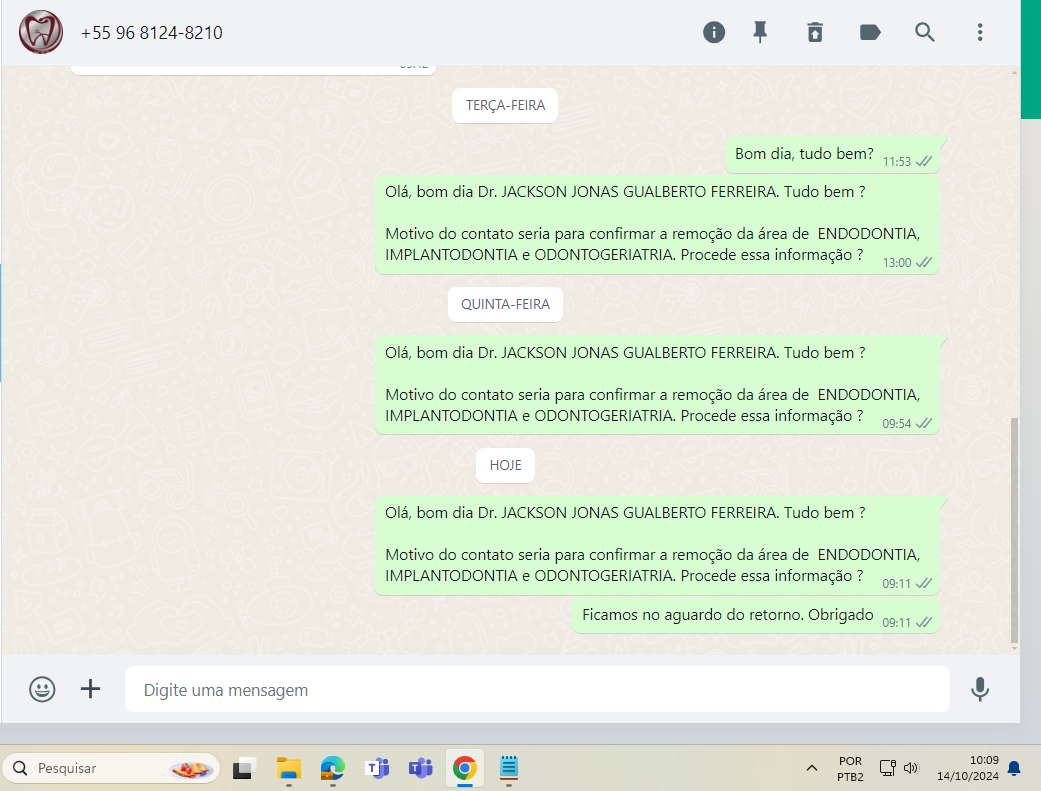Open the notifications bell in the taskbar

1014,768
